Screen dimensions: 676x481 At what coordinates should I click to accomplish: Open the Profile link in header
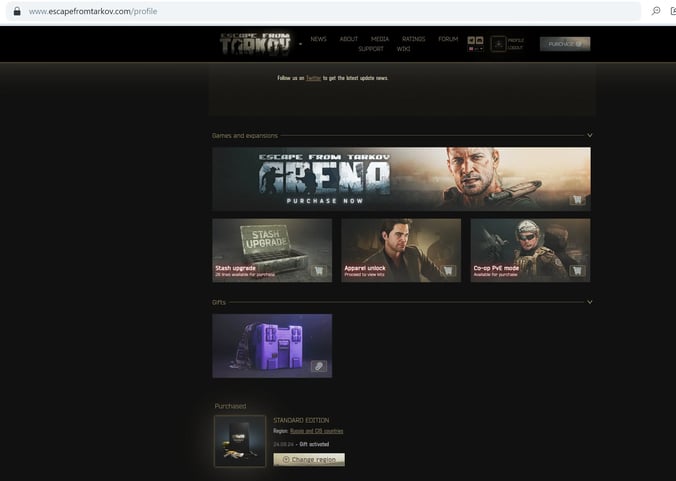pyautogui.click(x=516, y=40)
